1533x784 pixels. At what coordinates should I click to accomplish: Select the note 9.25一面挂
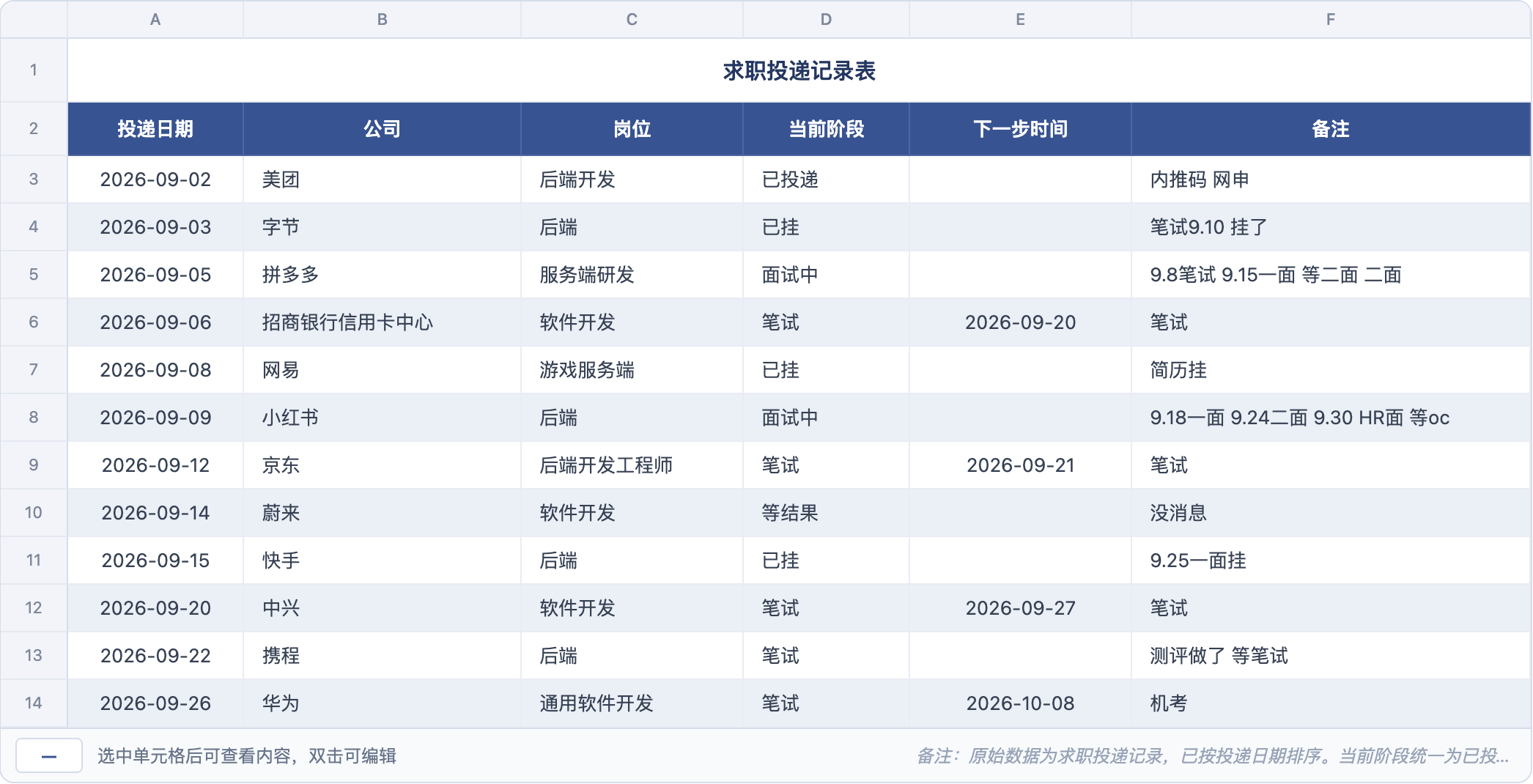pos(1331,561)
